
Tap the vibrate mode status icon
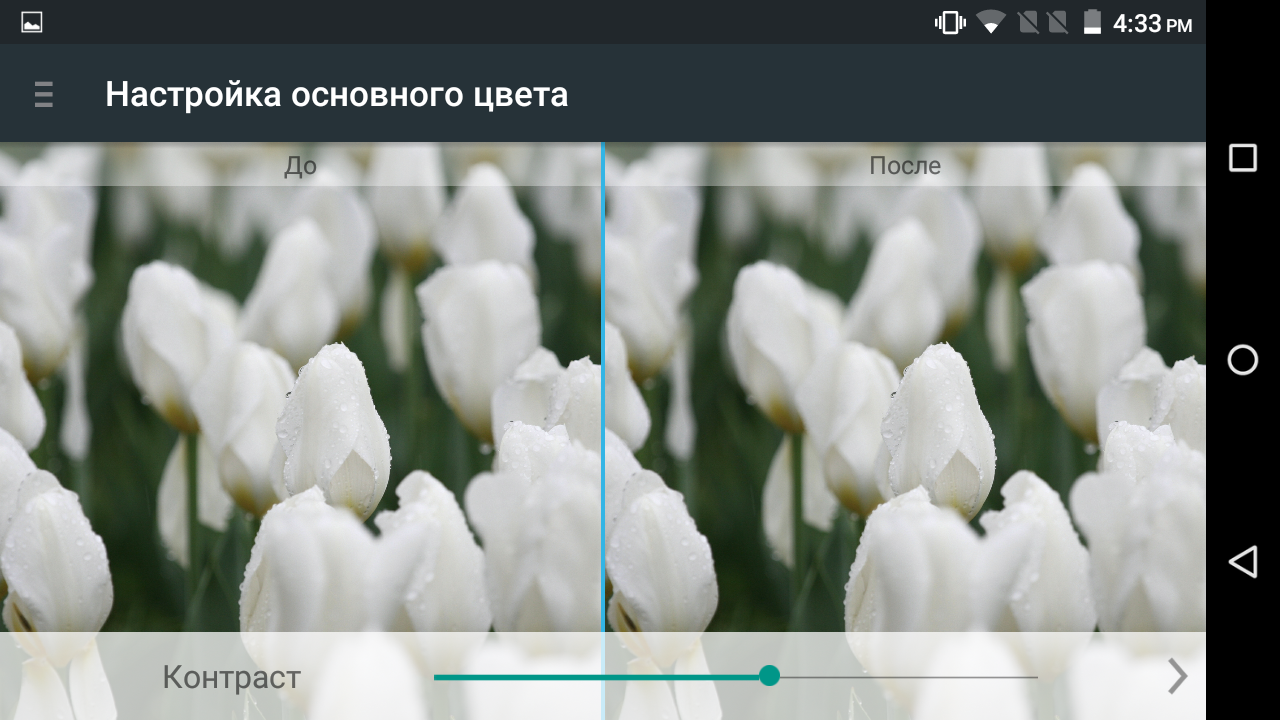tap(950, 22)
